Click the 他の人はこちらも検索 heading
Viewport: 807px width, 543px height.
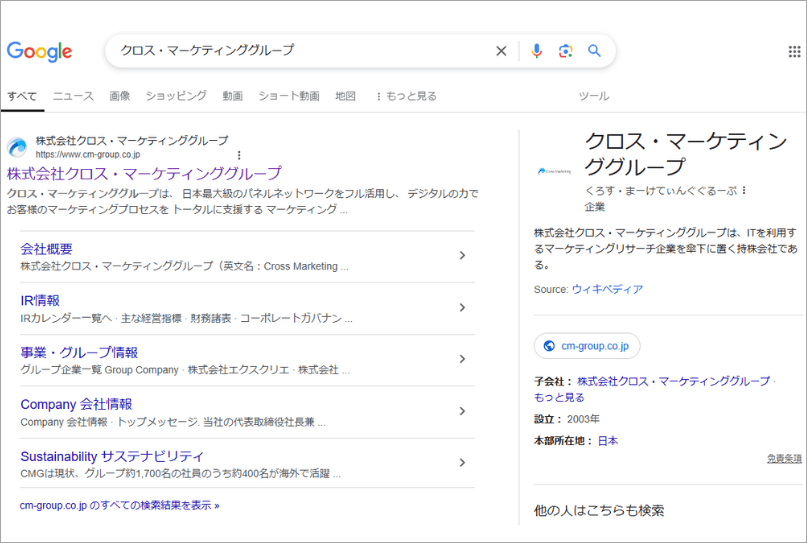click(599, 511)
